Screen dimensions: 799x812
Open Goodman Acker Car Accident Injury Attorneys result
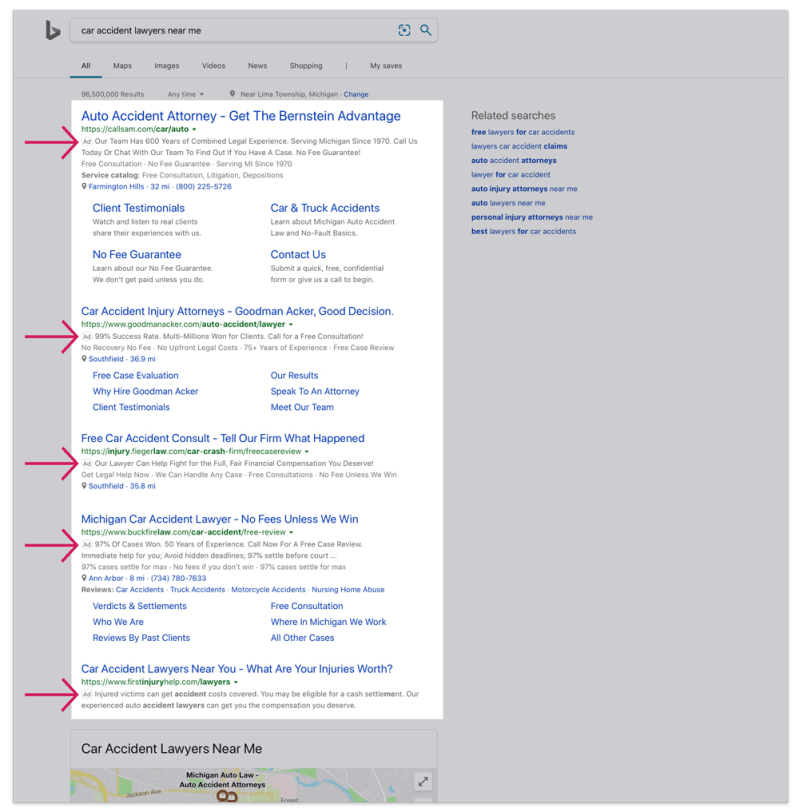tap(237, 311)
